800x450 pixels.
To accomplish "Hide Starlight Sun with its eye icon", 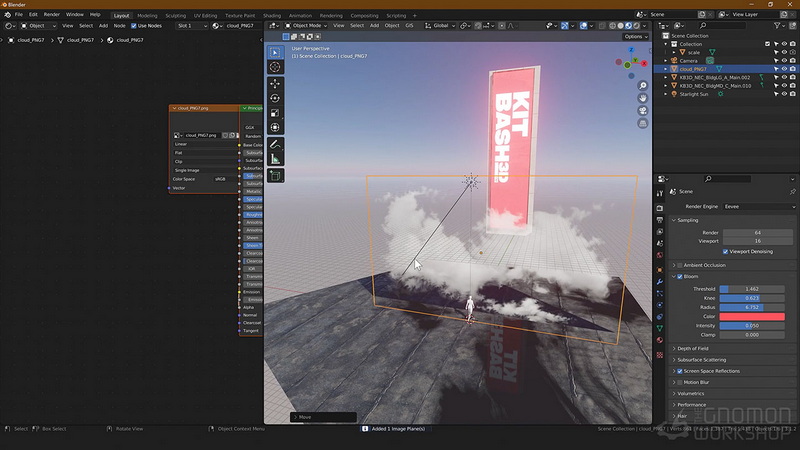I will pos(784,94).
